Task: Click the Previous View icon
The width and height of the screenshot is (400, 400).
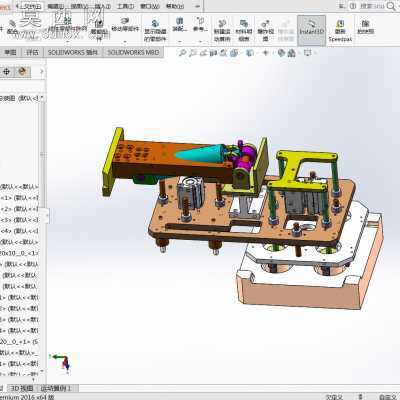Action: pos(203,53)
